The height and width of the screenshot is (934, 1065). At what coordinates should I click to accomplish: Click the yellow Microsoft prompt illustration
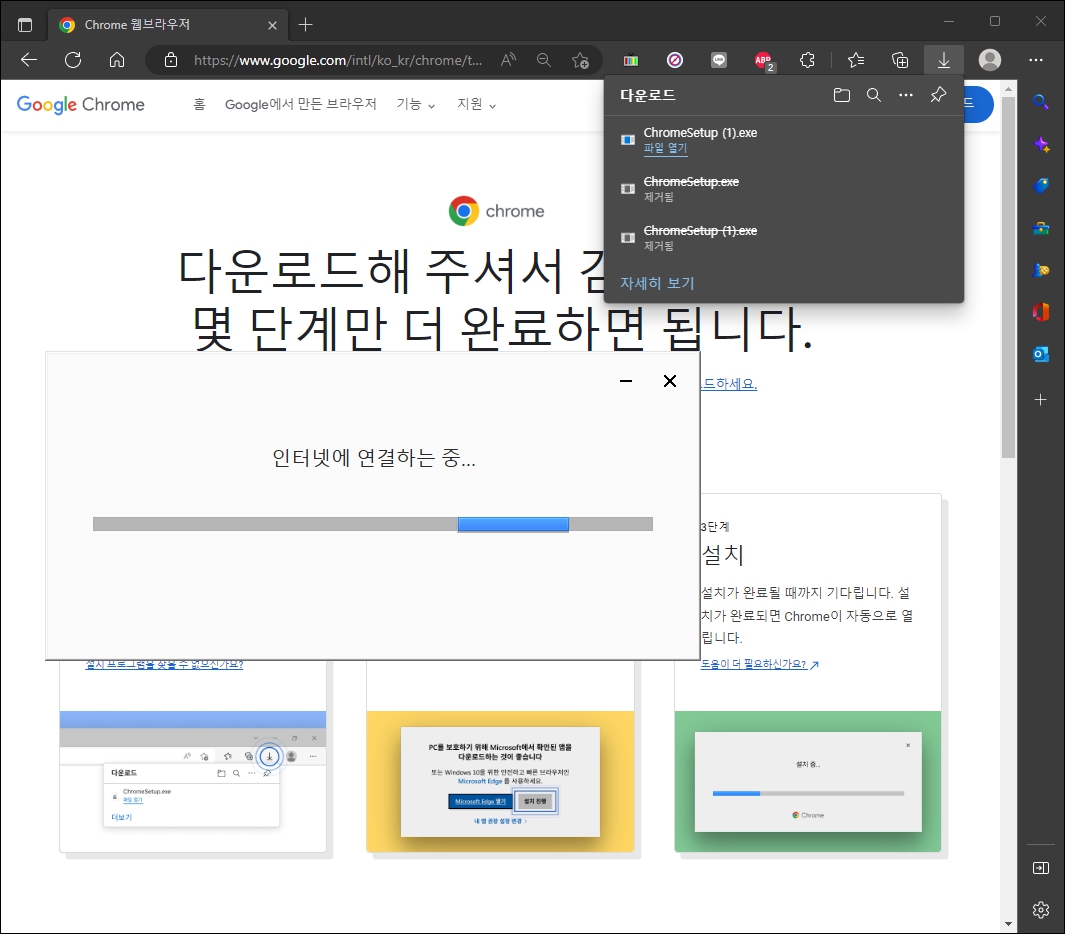point(500,781)
